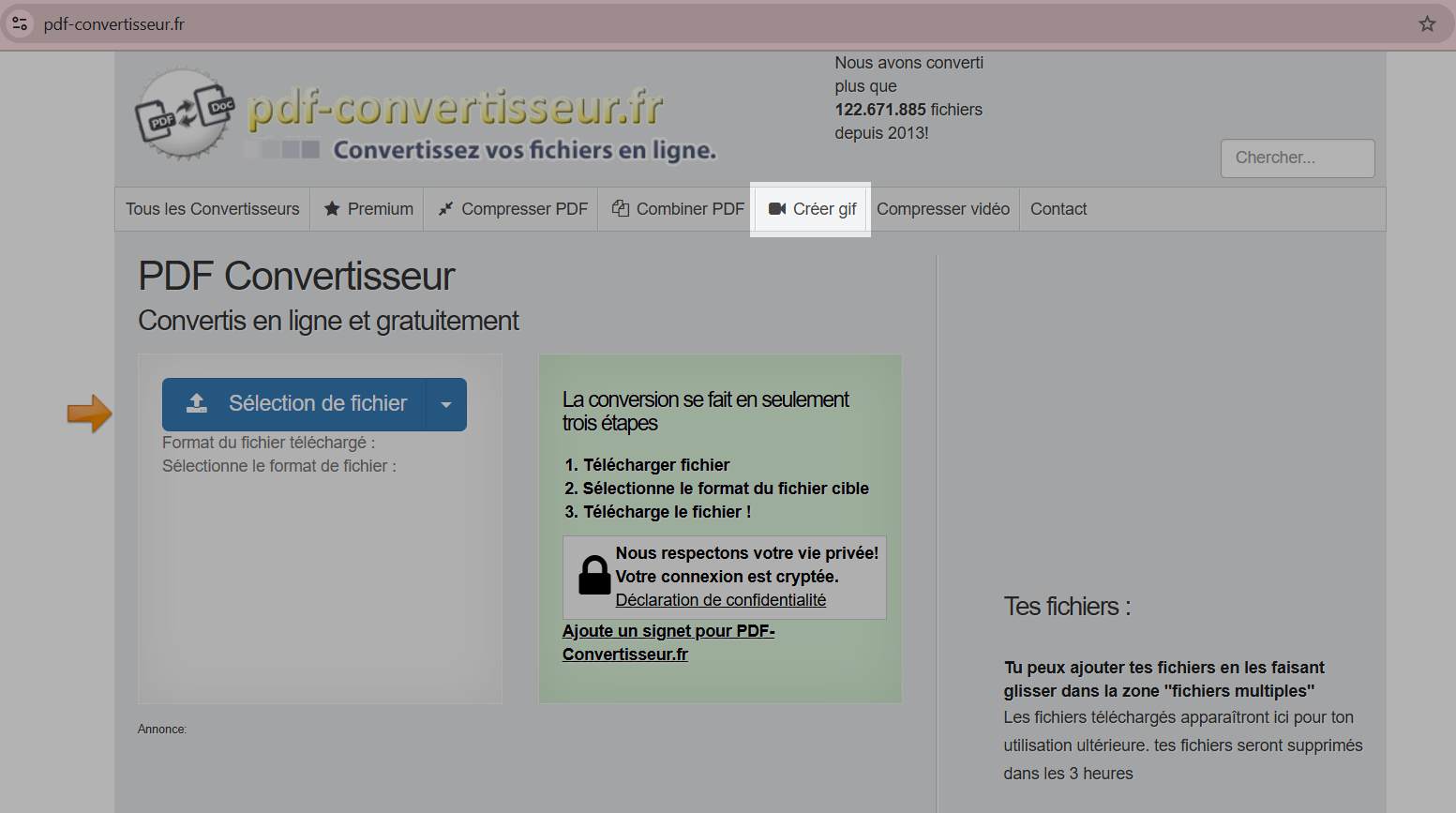Screen dimensions: 1456x813
Task: Click step '3. Télécharge le fichier !'
Action: pyautogui.click(x=657, y=512)
